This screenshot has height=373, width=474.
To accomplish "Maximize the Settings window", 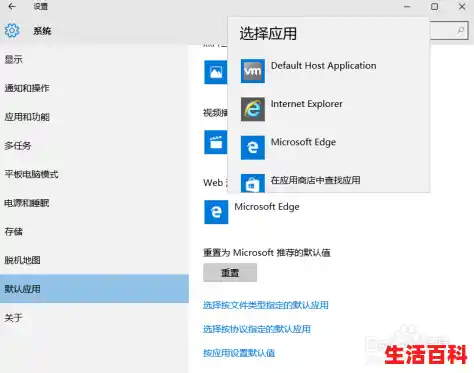I will (x=434, y=6).
